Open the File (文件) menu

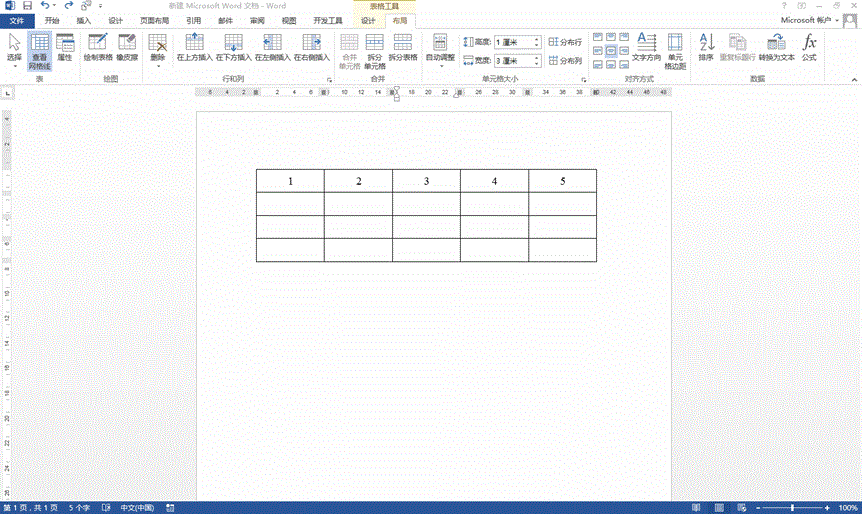click(x=17, y=20)
